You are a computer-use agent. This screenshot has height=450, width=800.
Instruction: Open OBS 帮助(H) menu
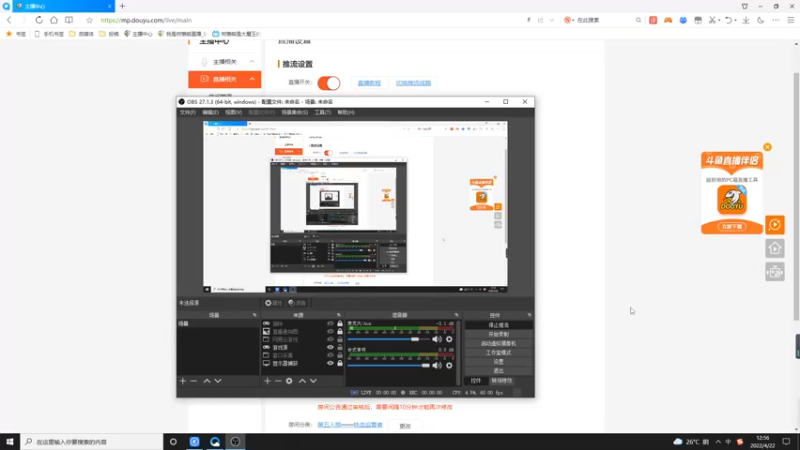coord(346,112)
